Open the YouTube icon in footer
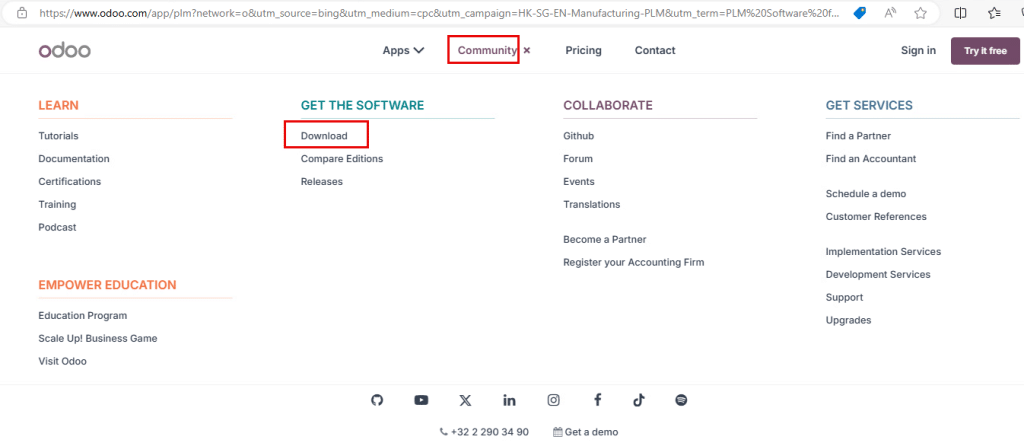Image resolution: width=1024 pixels, height=443 pixels. tap(421, 401)
